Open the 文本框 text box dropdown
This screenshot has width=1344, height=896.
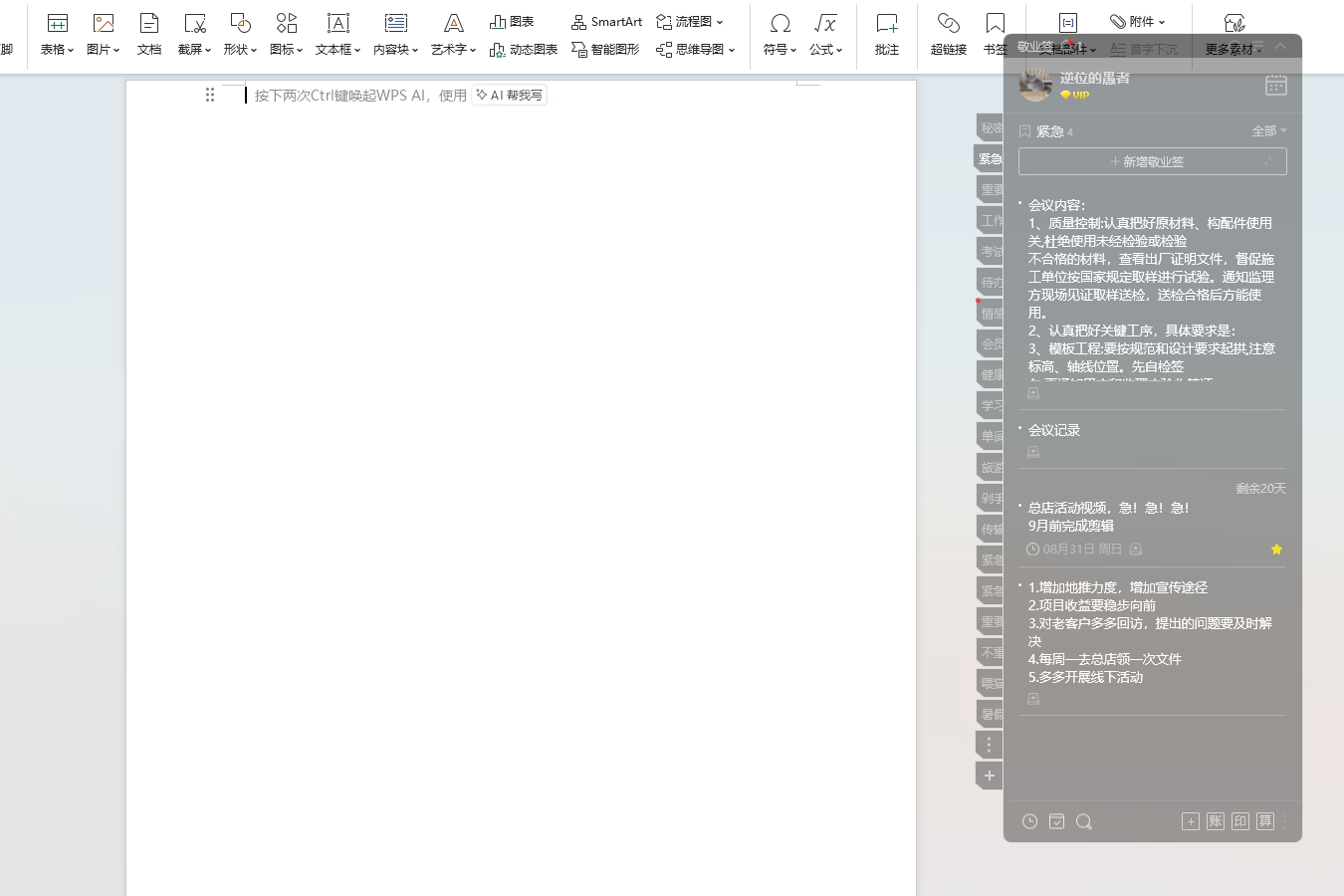tap(338, 34)
